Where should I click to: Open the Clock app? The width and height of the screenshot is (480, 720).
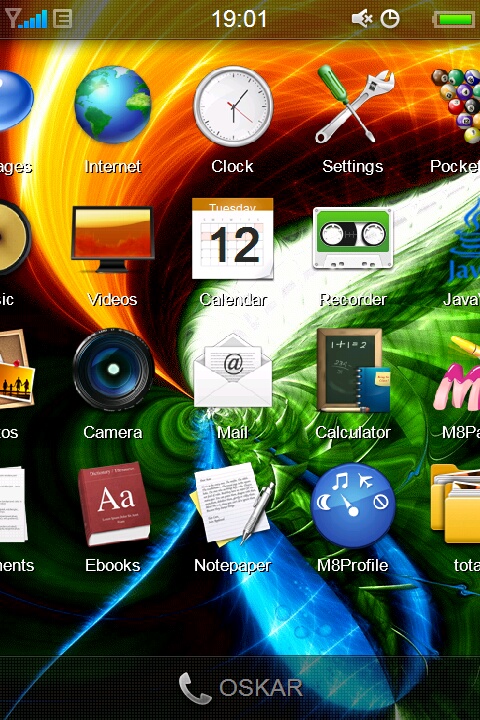tap(233, 107)
